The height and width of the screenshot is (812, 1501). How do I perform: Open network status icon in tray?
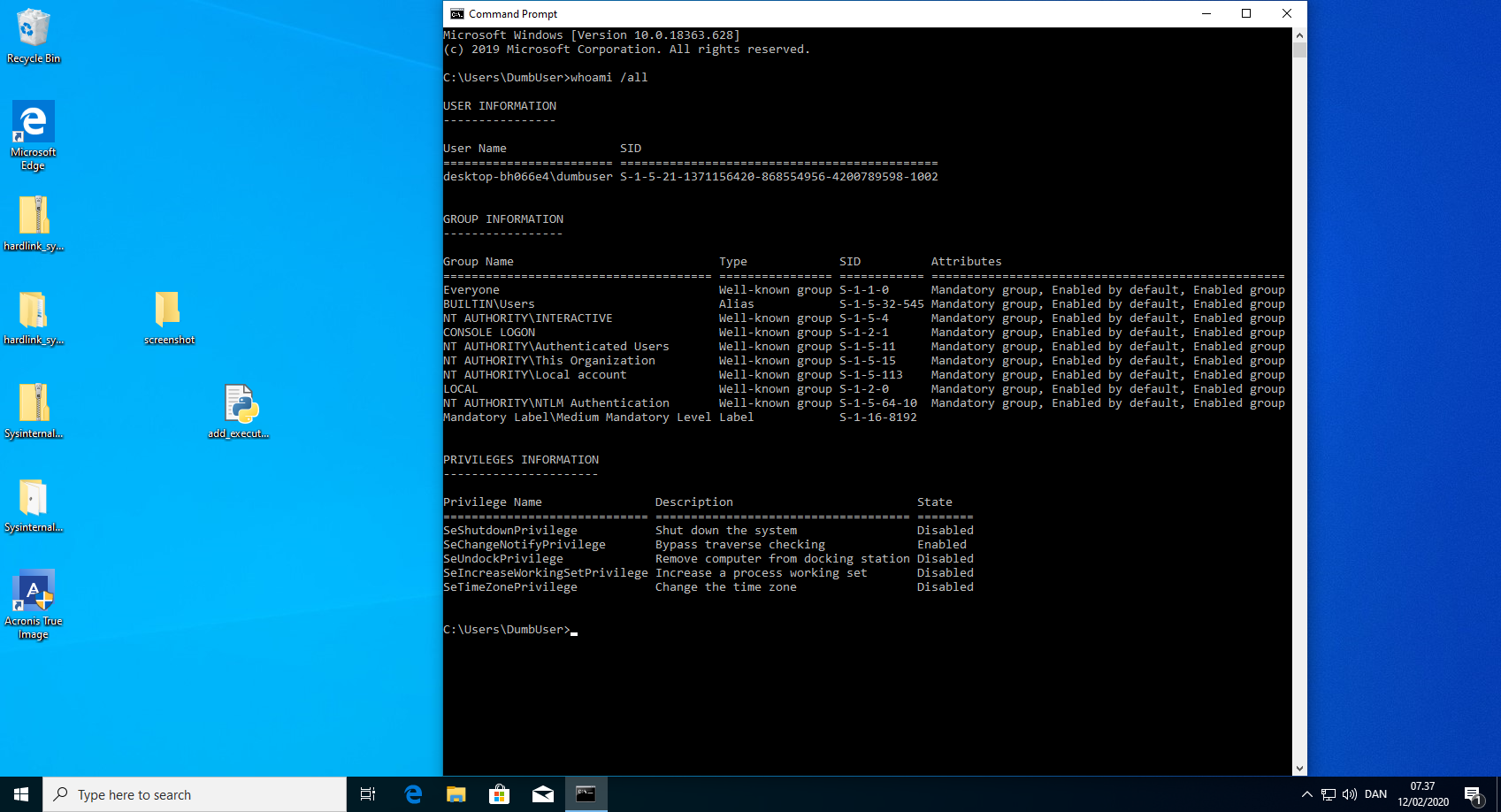click(x=1329, y=794)
